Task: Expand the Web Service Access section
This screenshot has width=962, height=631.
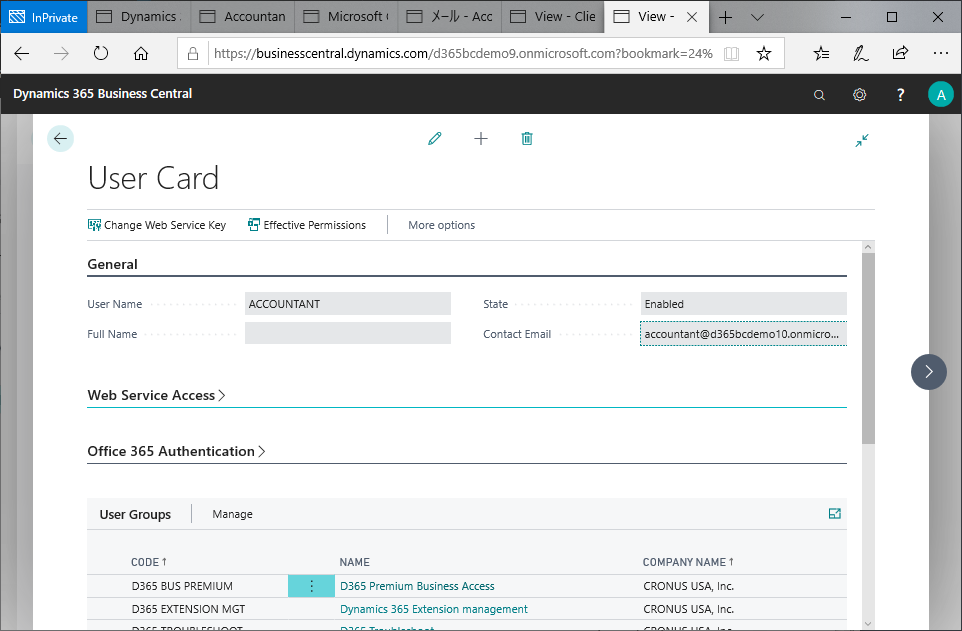Action: (156, 395)
